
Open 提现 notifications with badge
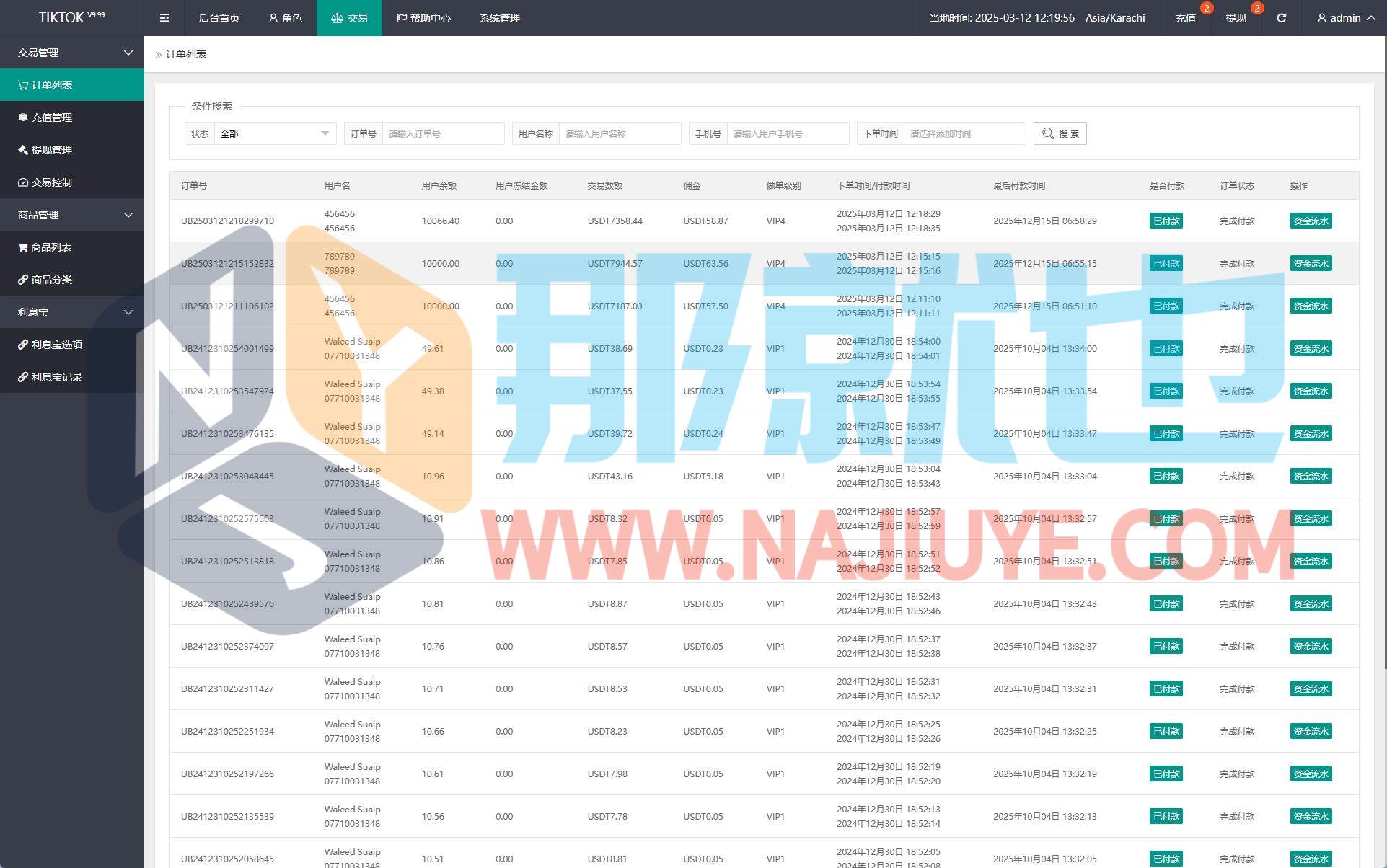click(x=1236, y=18)
